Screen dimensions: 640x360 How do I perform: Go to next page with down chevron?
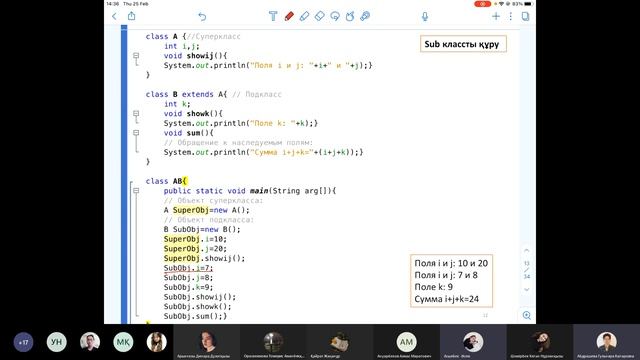[x=527, y=289]
